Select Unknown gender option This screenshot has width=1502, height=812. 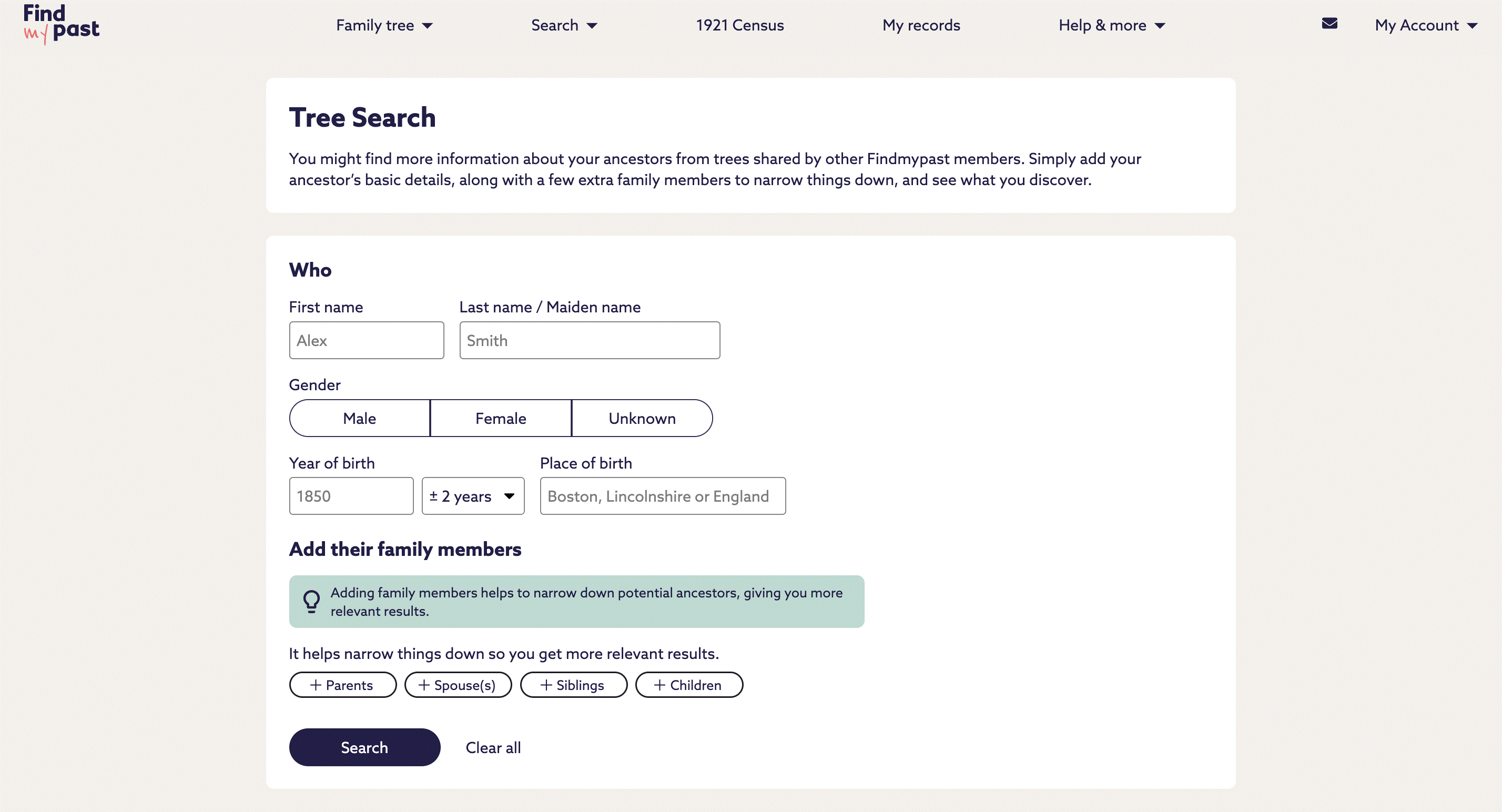642,419
